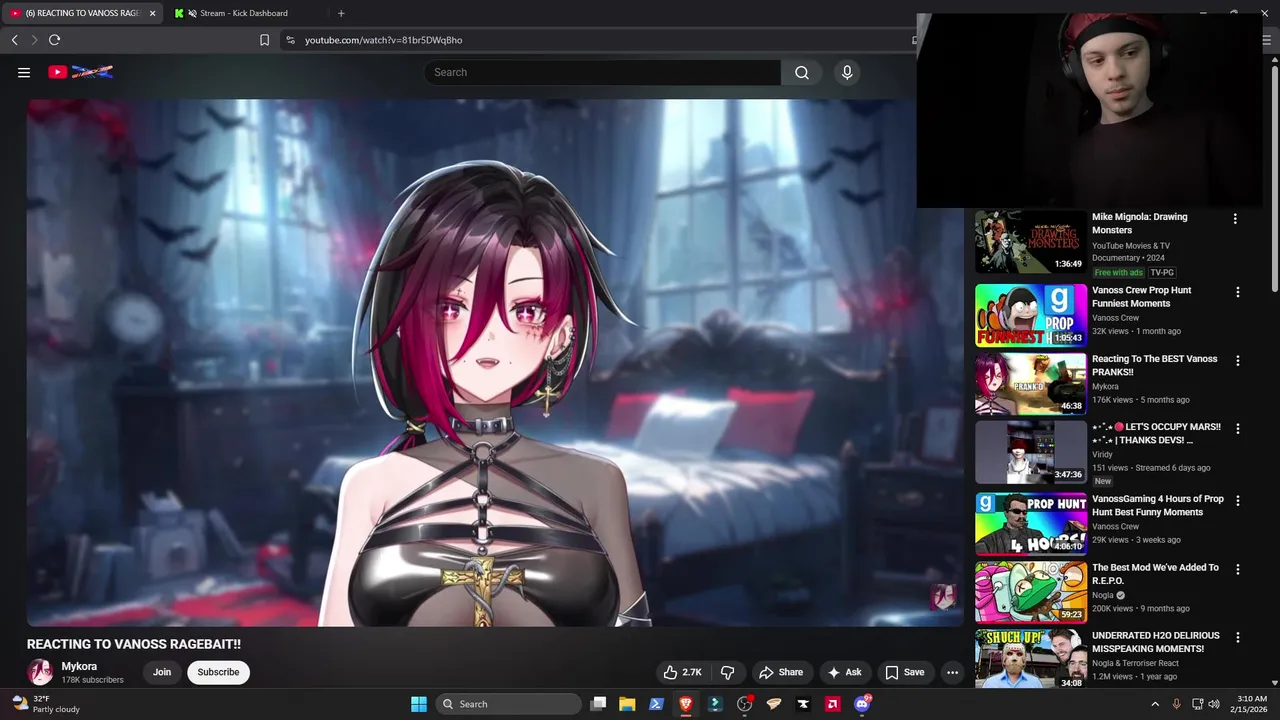Open weather widget 32°F Partly cloudy

pos(44,704)
